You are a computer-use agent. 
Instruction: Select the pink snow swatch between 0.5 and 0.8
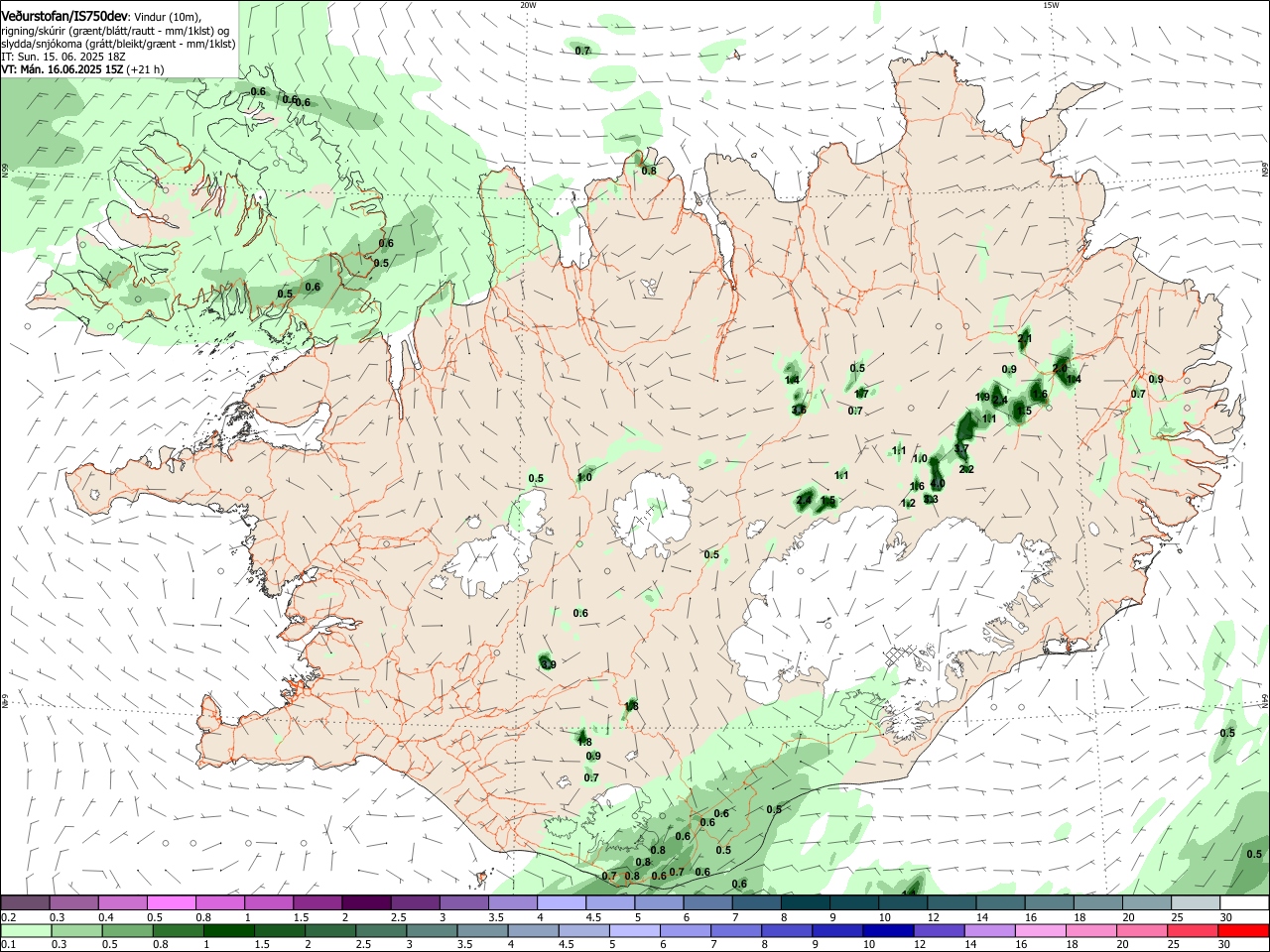coord(171,902)
